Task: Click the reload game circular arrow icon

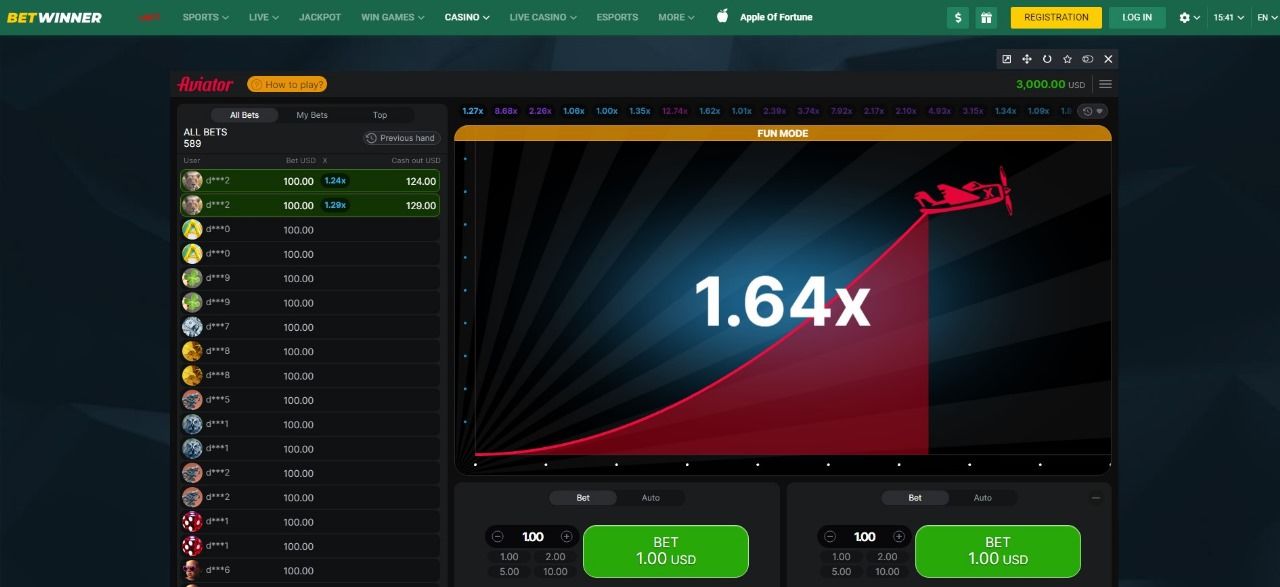Action: pos(1047,60)
